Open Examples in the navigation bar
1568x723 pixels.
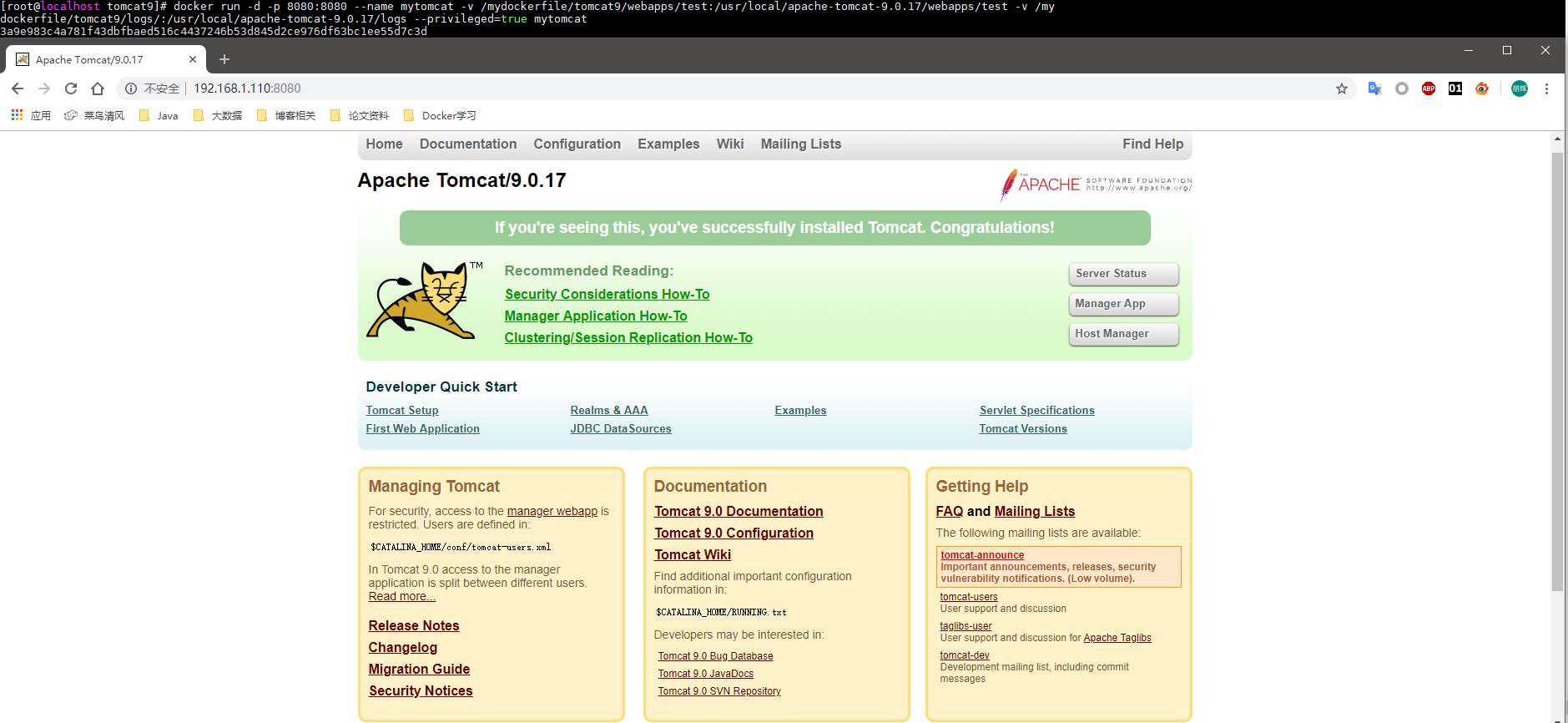(668, 144)
